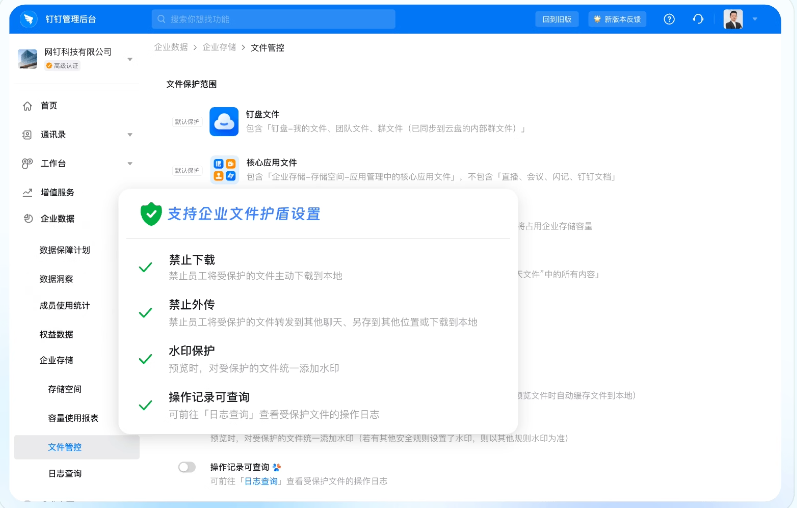Click the 水印保护 title text
The width and height of the screenshot is (797, 508).
point(192,351)
